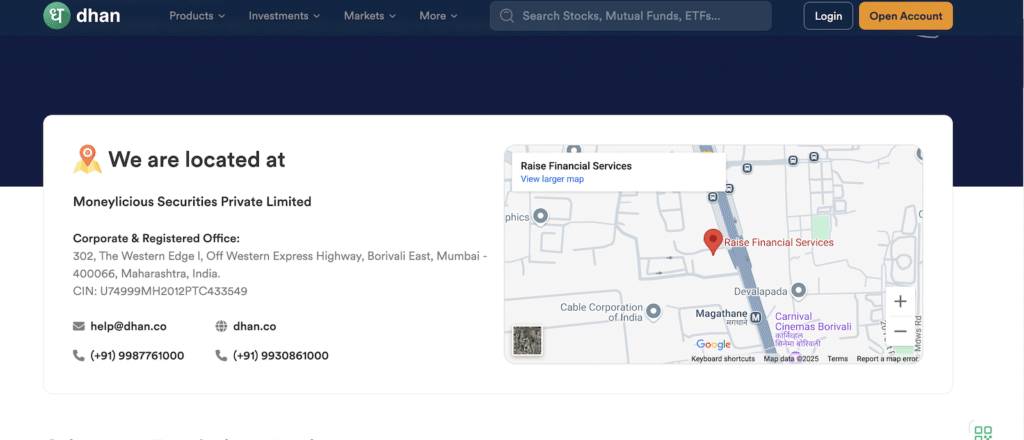Open the View larger map link
The image size is (1024, 440).
[552, 179]
